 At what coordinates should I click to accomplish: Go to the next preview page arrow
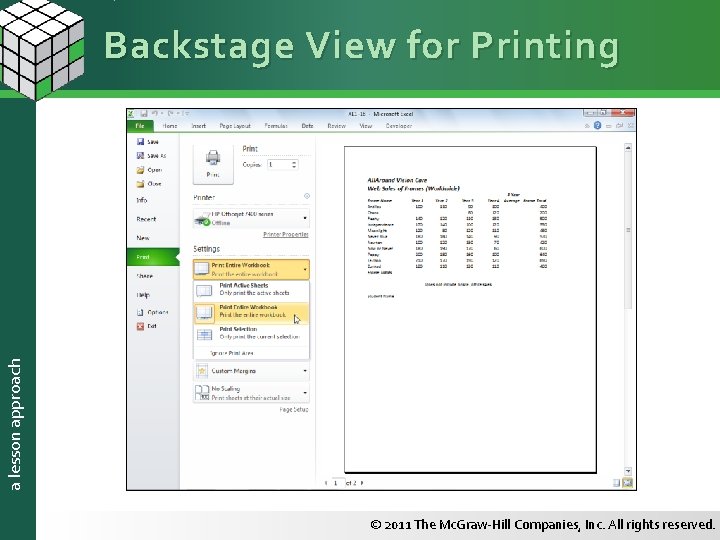tap(362, 483)
